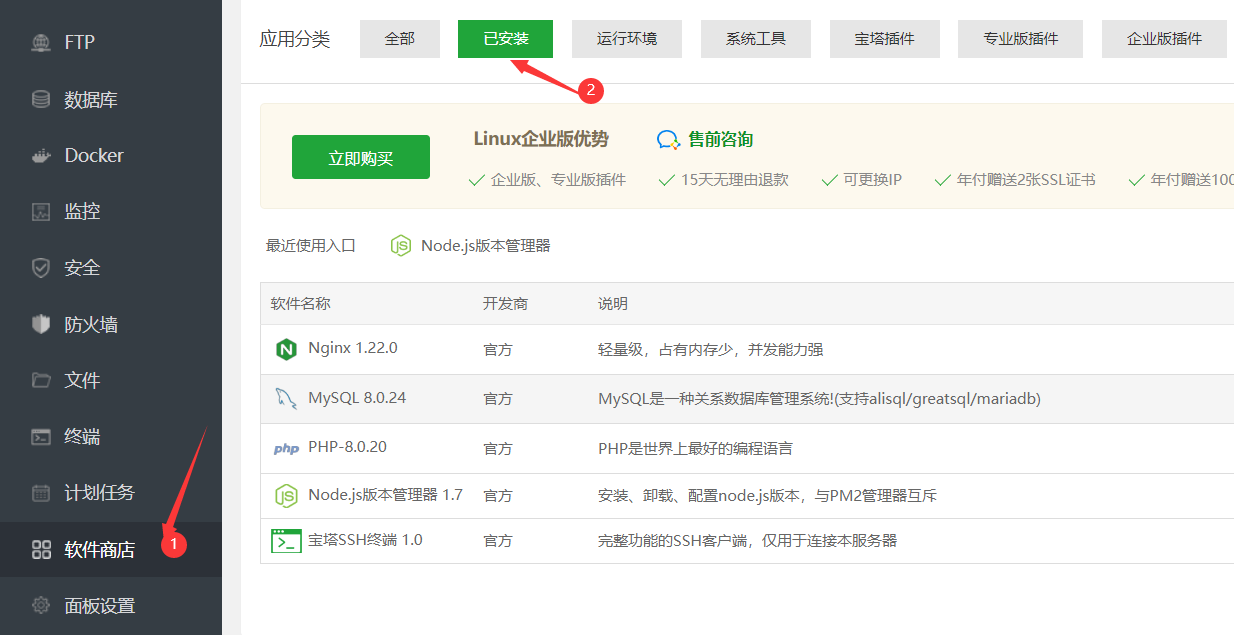Click the 年付赠送2张SSL证书 advantage text
Screen dimensions: 1234x635
pos(1026,180)
